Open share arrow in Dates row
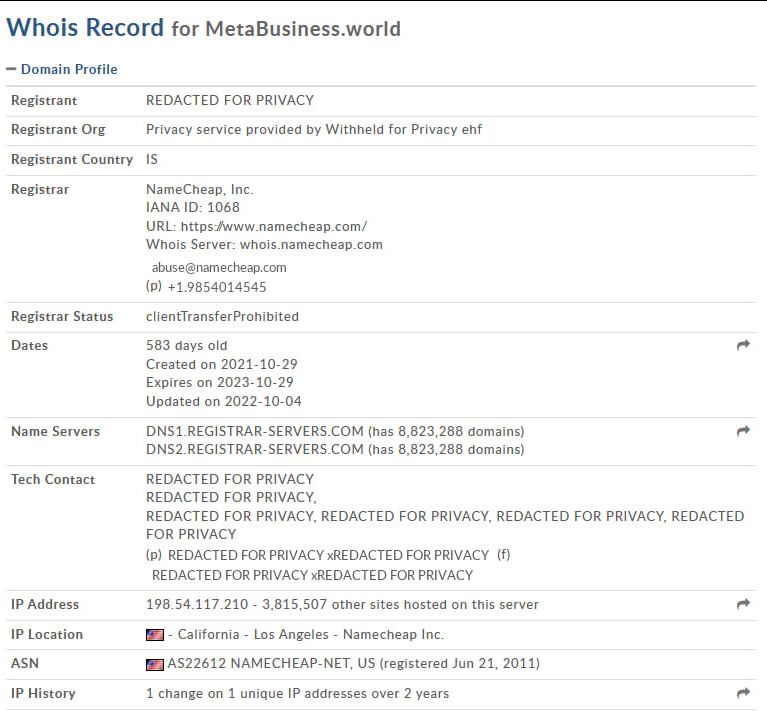Image resolution: width=767 pixels, height=711 pixels. (x=743, y=345)
